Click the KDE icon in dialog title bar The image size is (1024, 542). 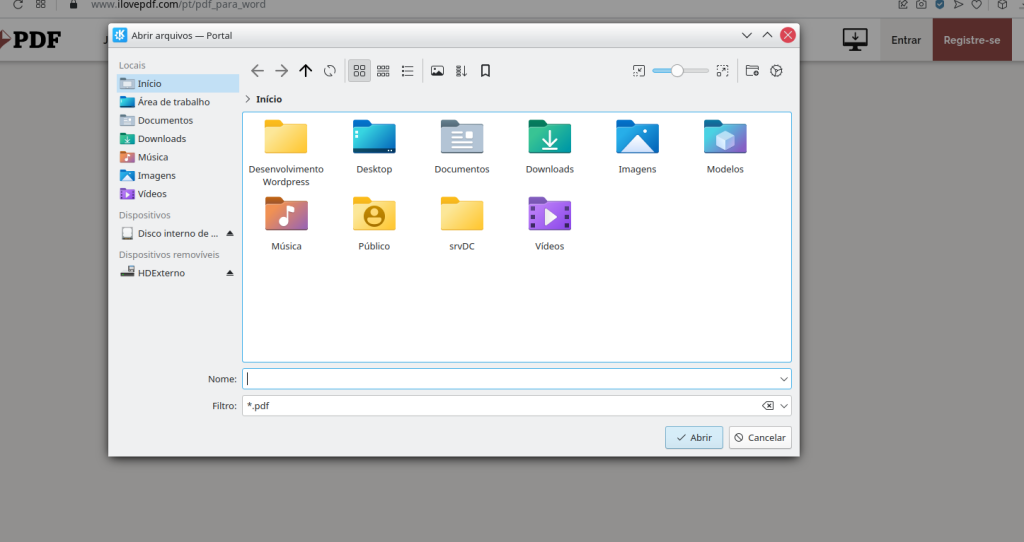(x=120, y=35)
